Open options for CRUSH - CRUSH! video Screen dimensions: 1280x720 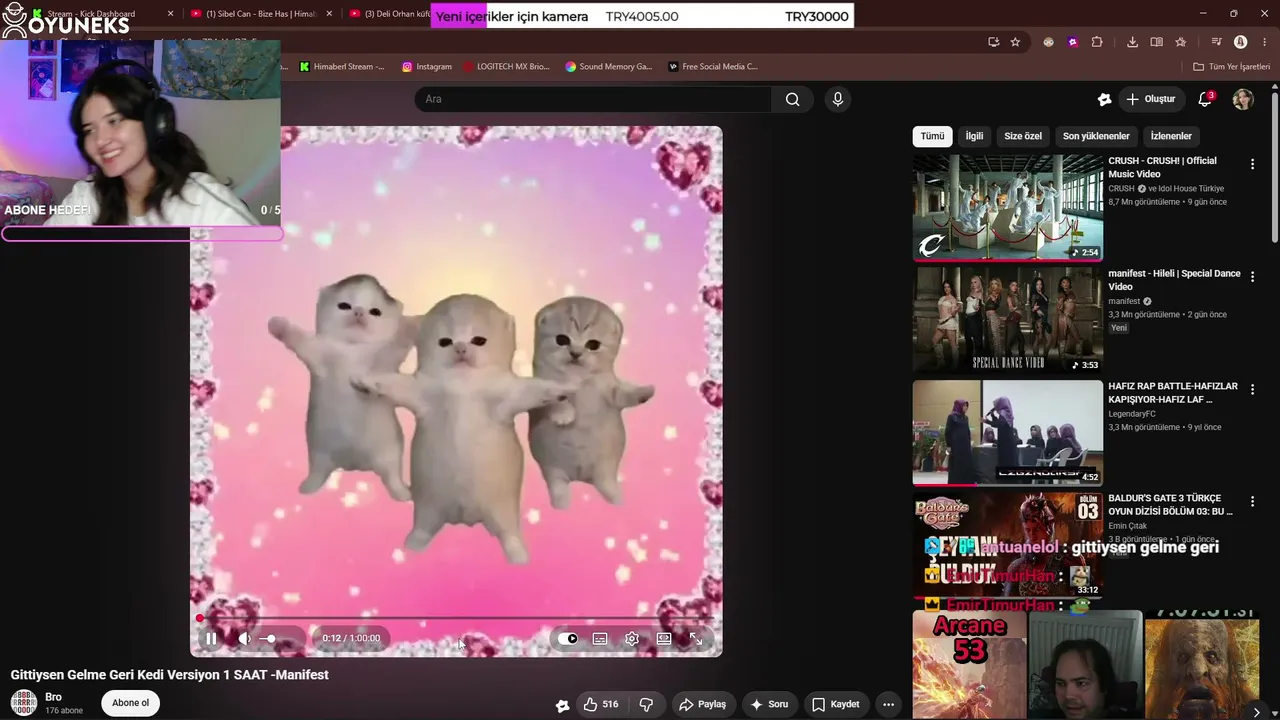click(x=1252, y=164)
